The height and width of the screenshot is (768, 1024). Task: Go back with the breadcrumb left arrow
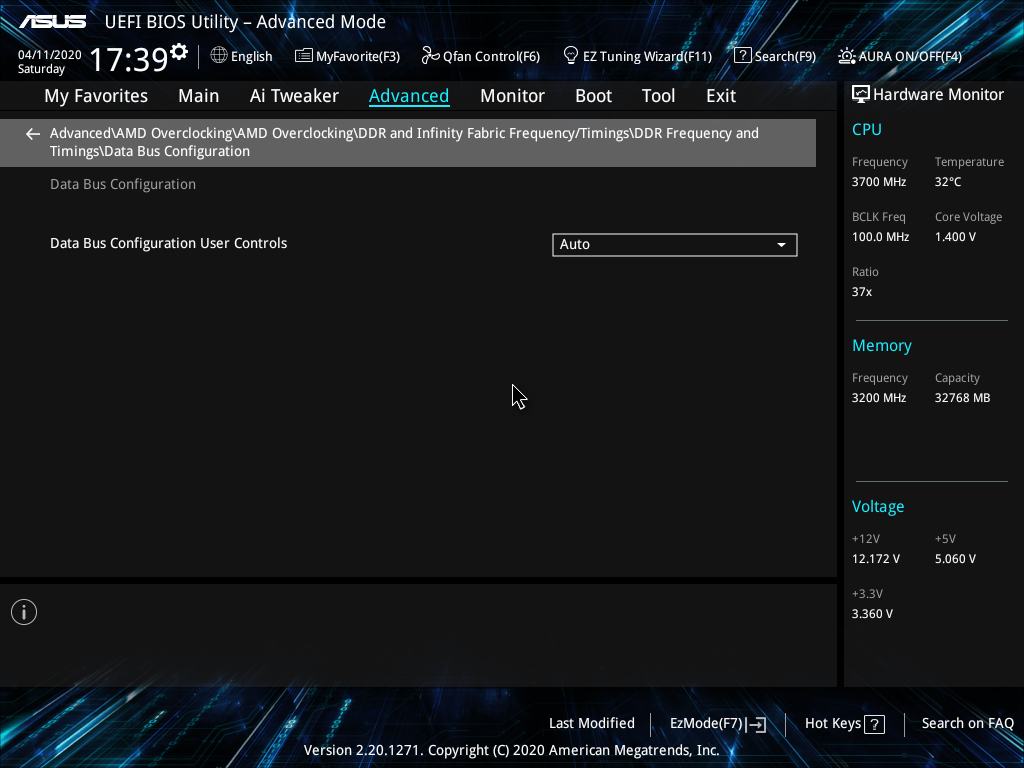[33, 134]
